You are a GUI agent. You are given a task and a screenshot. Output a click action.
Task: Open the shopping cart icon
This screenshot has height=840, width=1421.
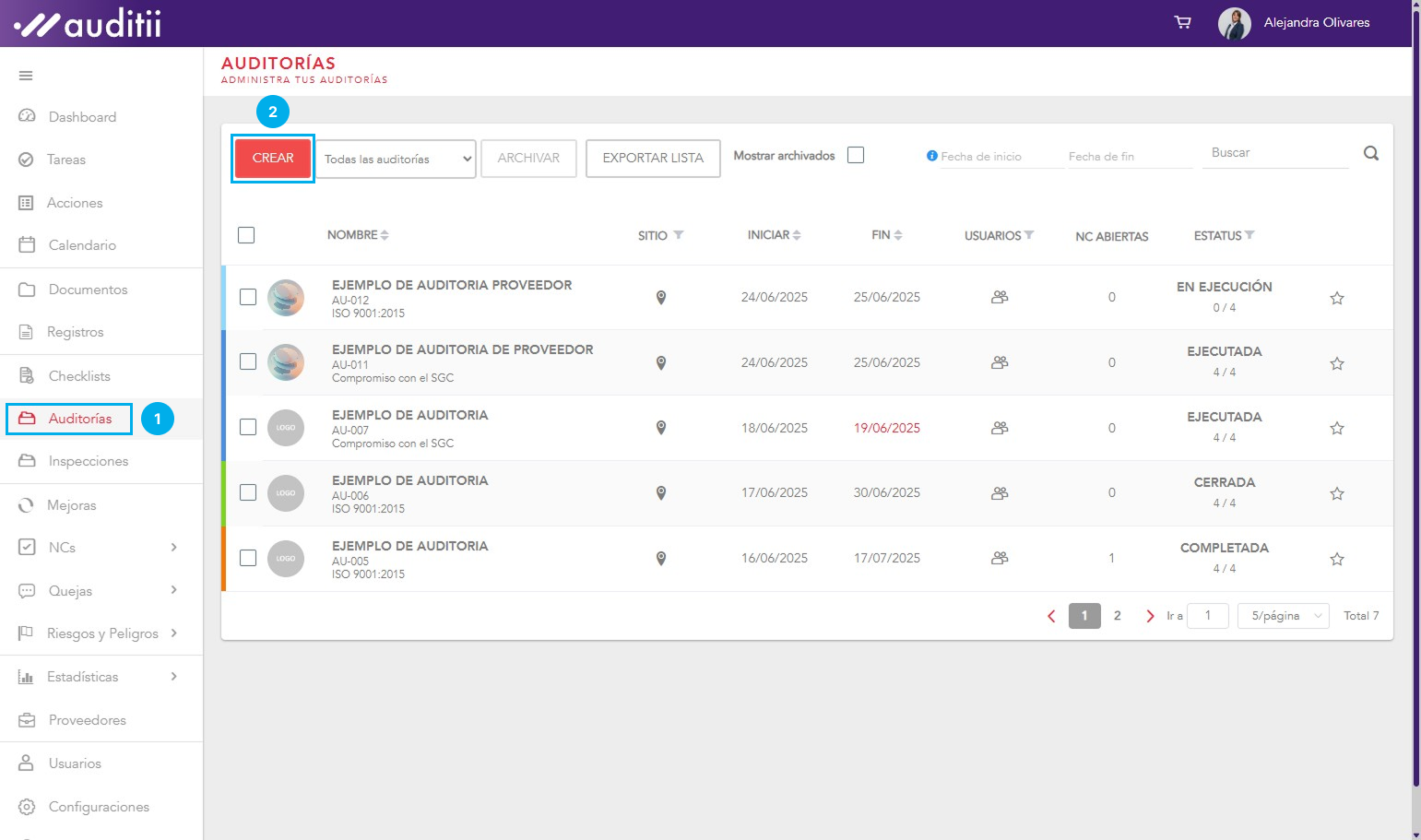coord(1182,22)
